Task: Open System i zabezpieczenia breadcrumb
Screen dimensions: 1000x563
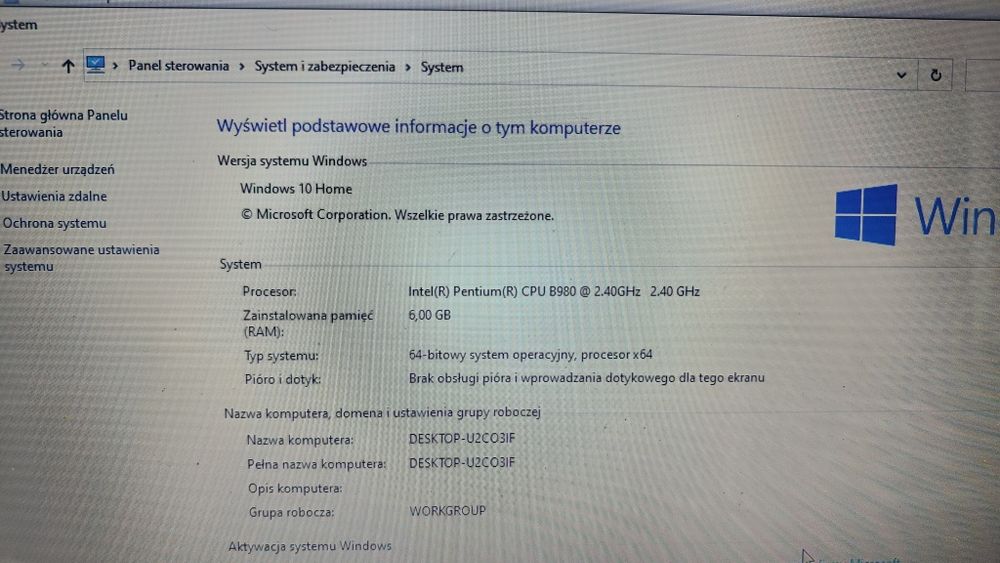Action: click(325, 66)
